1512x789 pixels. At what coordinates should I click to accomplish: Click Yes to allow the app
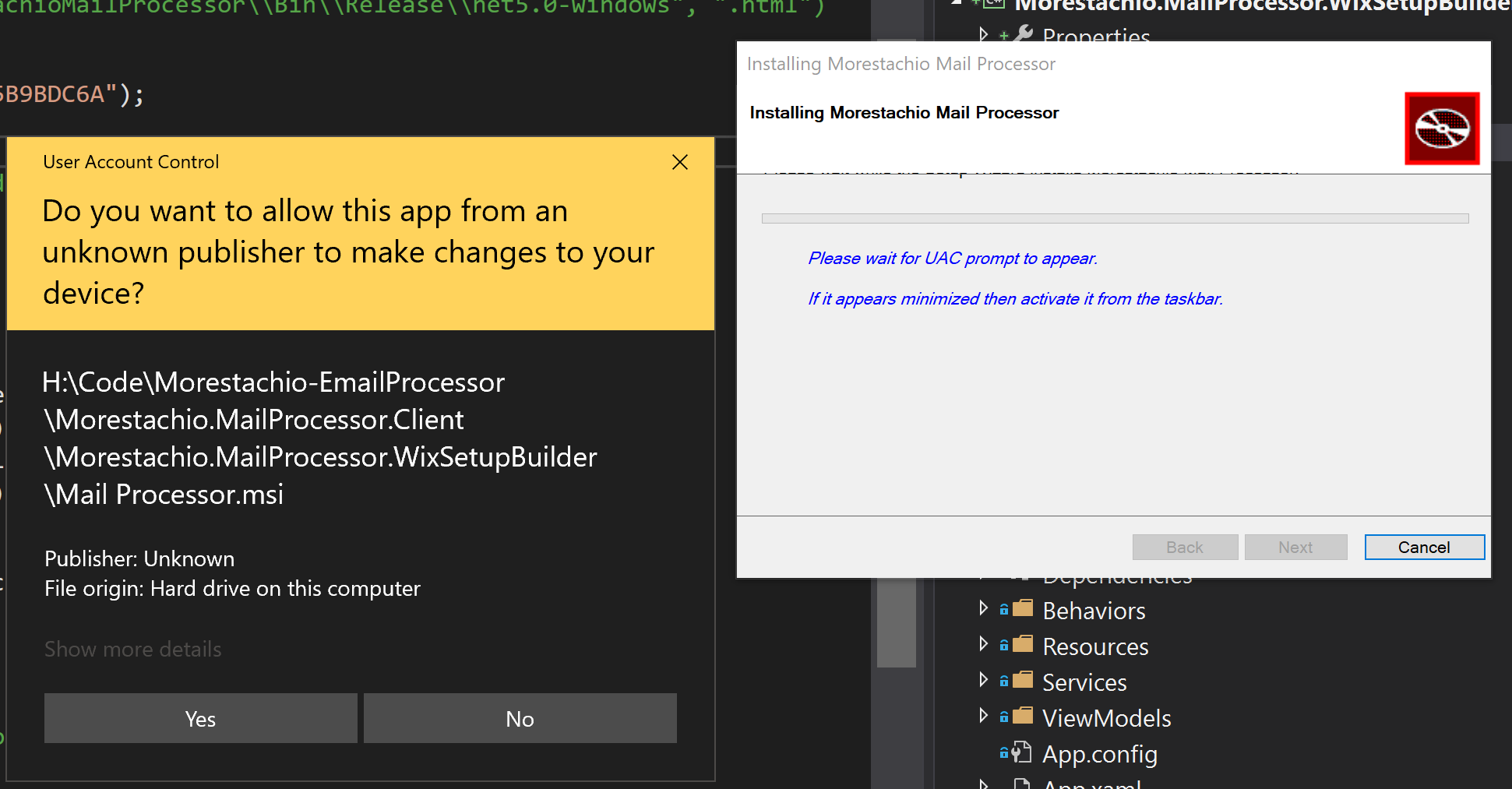[x=200, y=718]
